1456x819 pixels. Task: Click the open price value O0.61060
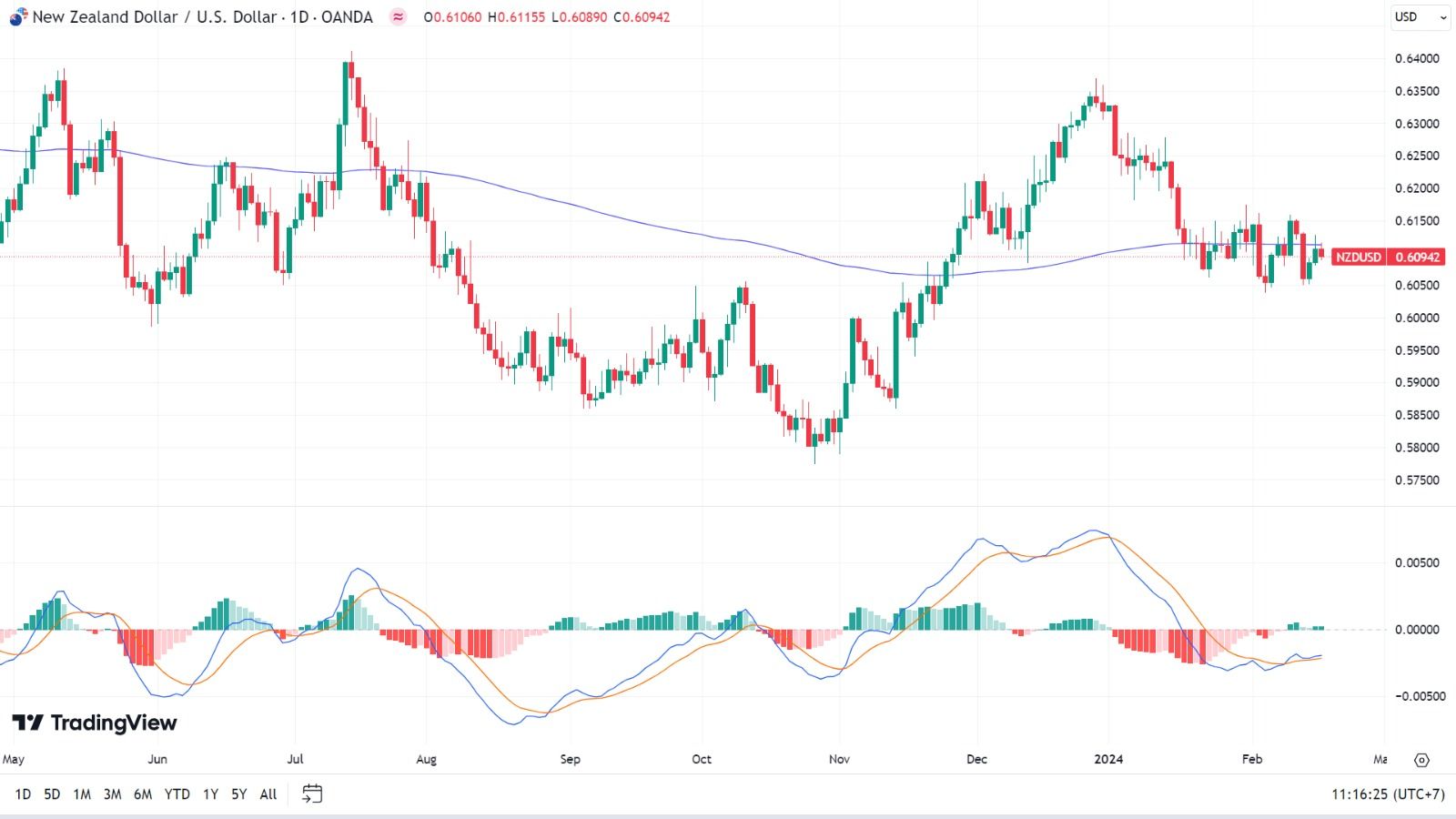[x=452, y=16]
